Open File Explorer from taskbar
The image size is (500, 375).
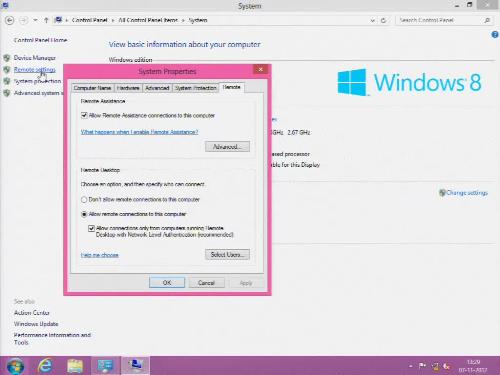tap(75, 366)
